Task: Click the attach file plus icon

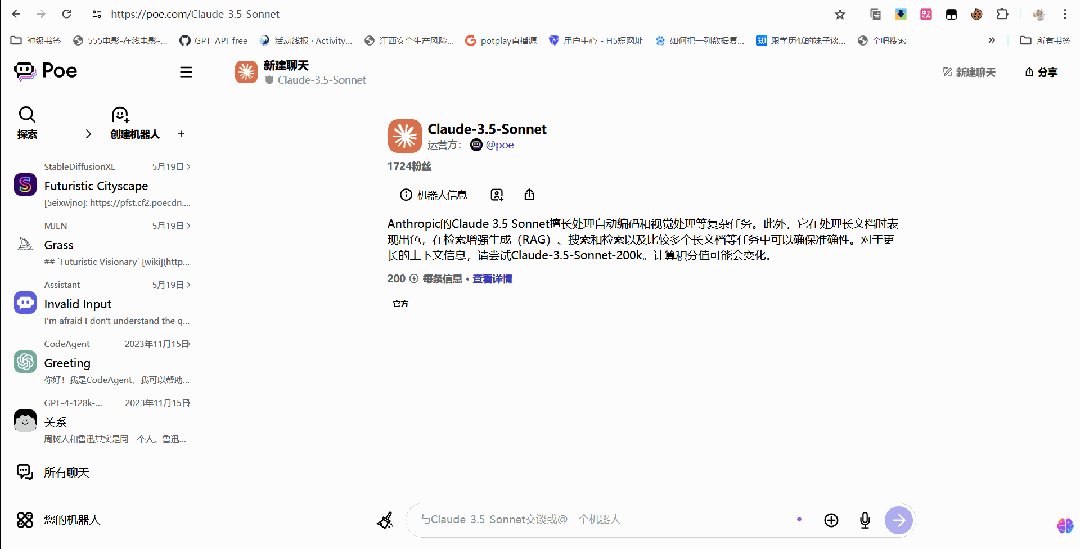Action: coord(831,520)
